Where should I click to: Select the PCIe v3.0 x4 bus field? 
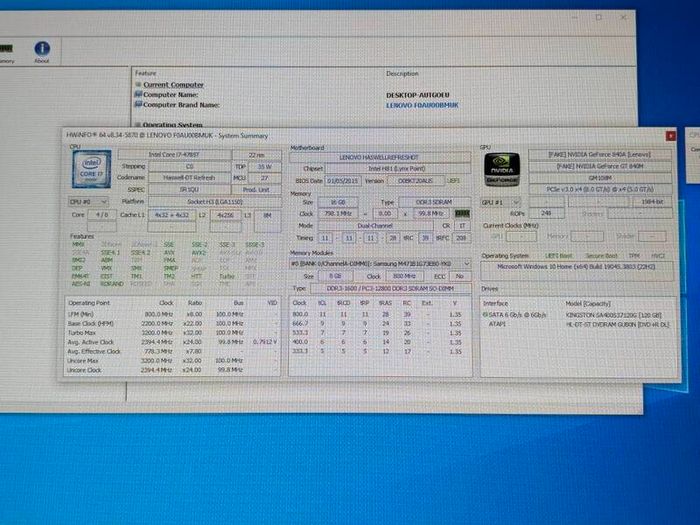tap(600, 189)
